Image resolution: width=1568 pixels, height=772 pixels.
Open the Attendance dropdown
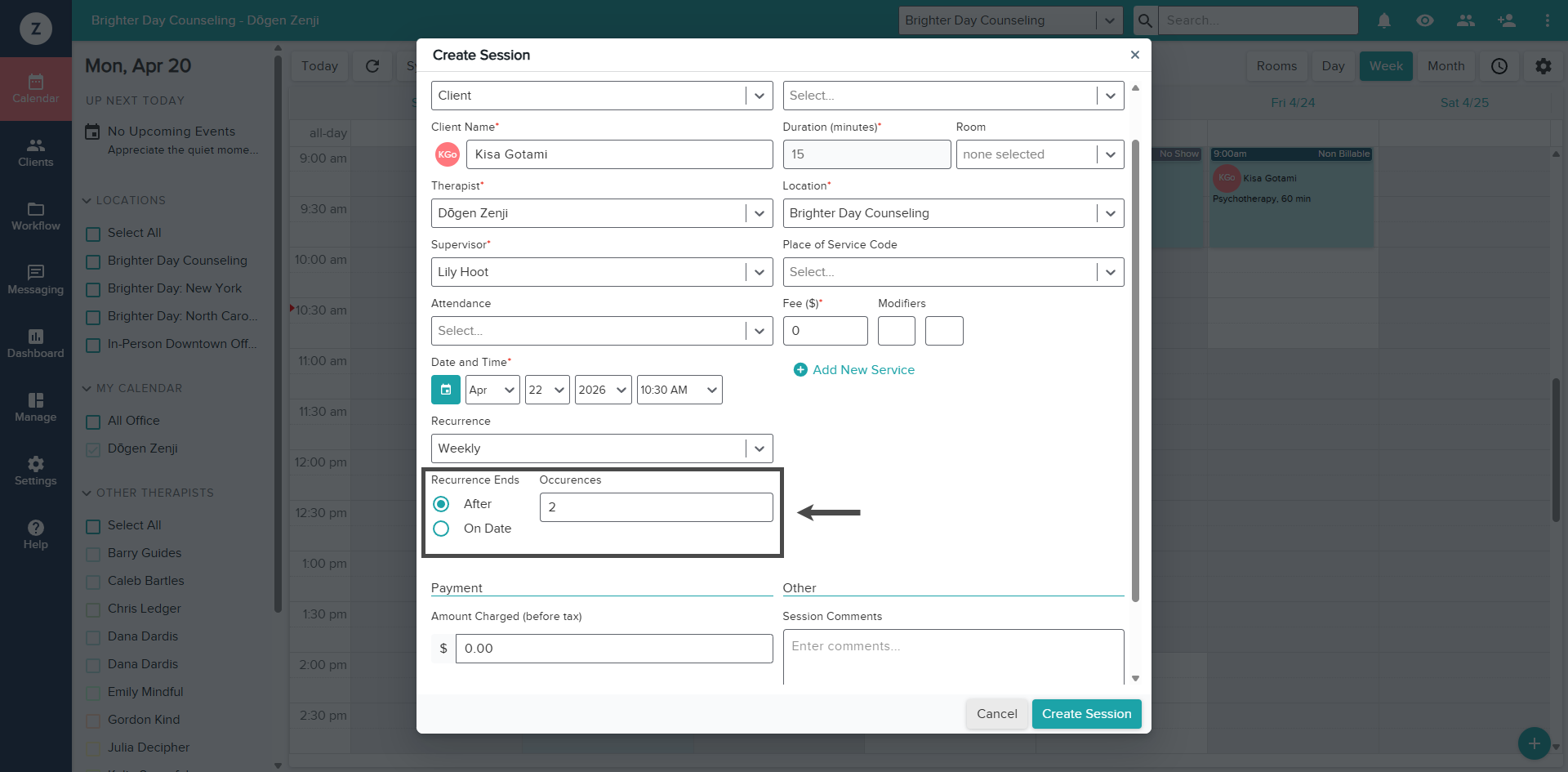point(602,331)
